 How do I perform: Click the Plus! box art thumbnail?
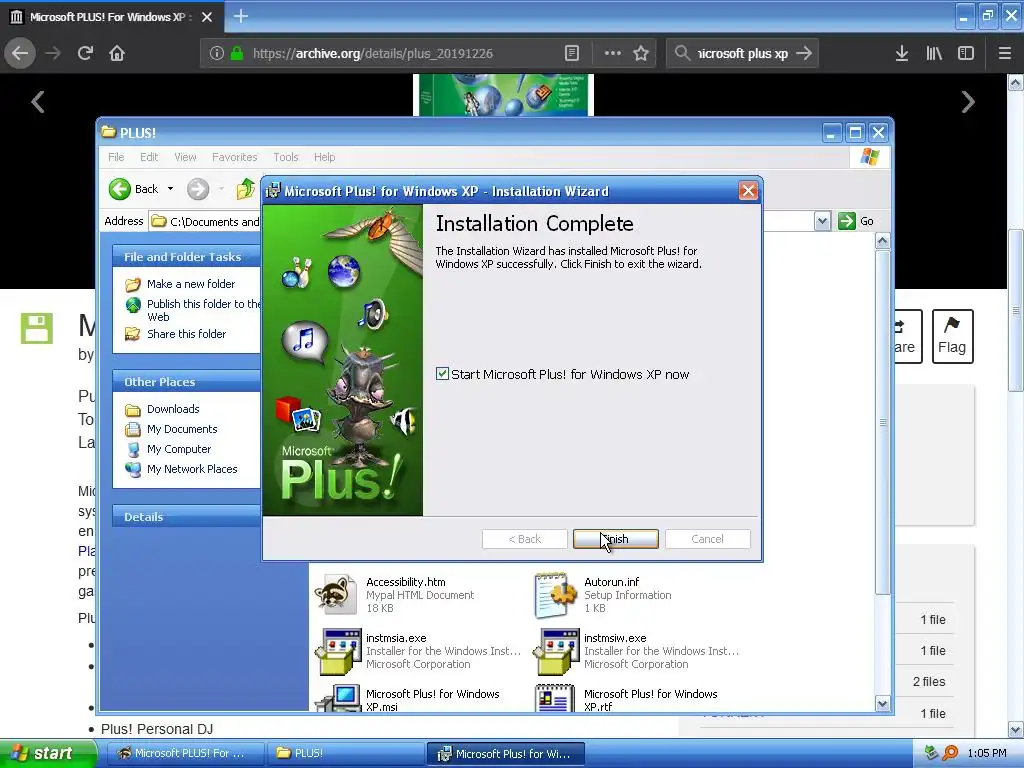pyautogui.click(x=503, y=95)
